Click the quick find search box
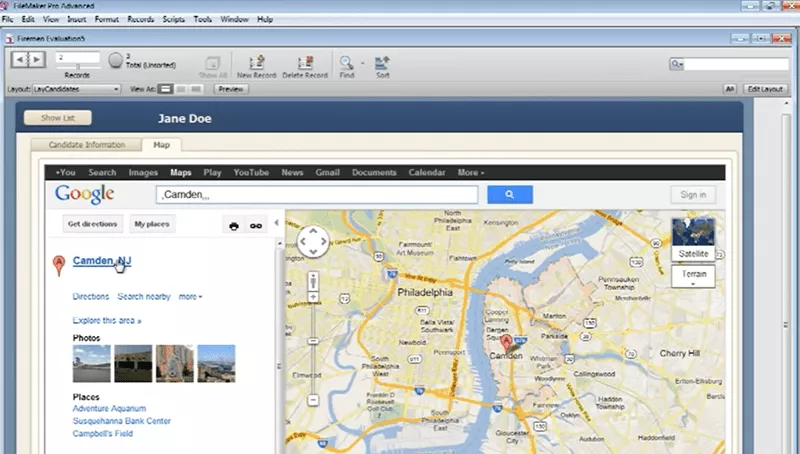This screenshot has height=454, width=800. click(x=735, y=64)
